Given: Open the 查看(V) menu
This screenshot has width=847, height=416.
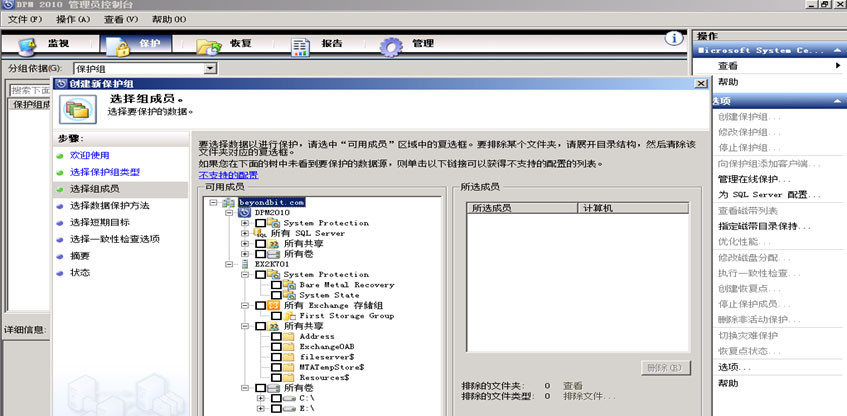Looking at the screenshot, I should tap(121, 19).
